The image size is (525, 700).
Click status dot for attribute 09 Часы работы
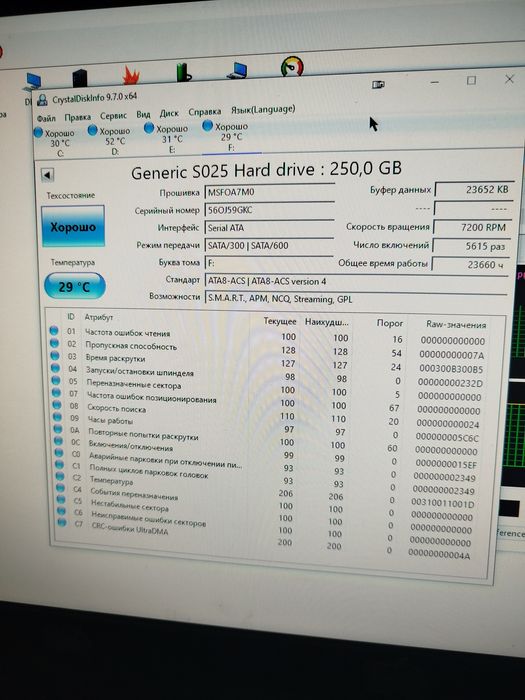57,417
